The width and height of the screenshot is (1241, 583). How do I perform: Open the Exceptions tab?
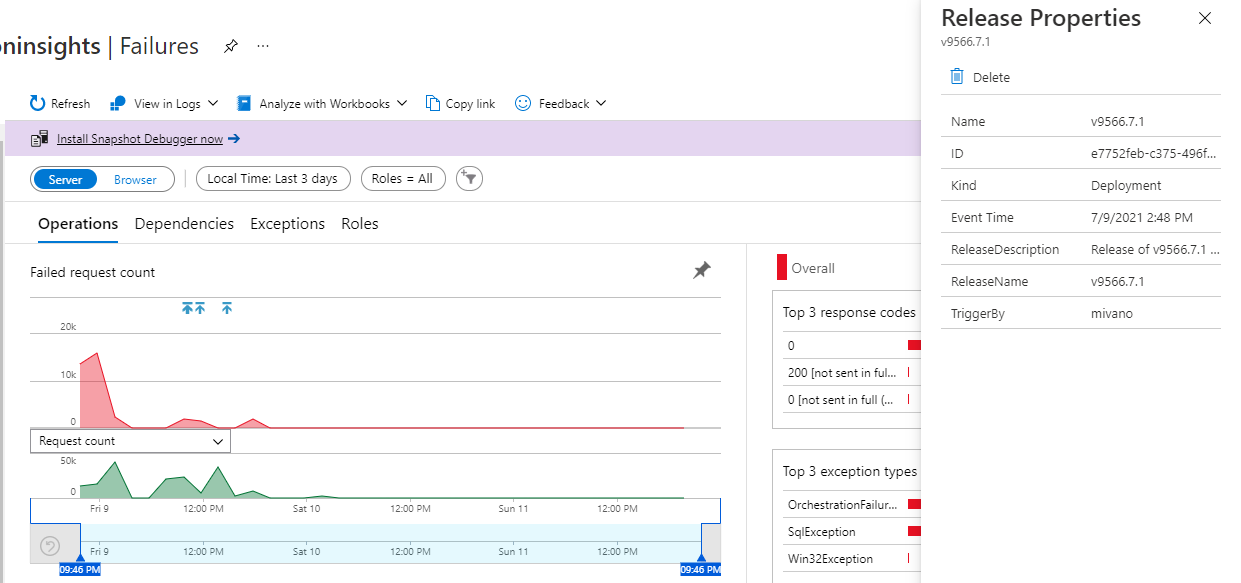click(287, 224)
